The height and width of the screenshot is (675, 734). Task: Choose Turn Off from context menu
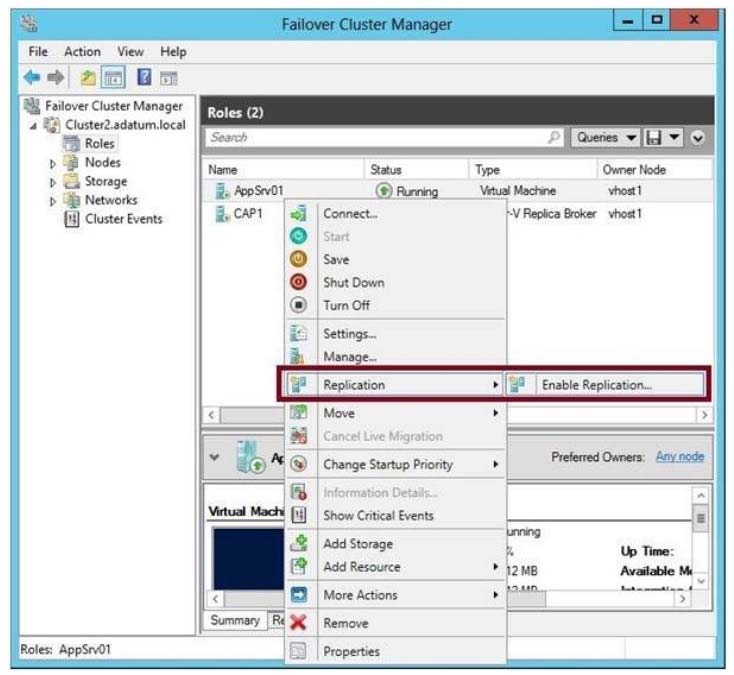pos(396,305)
